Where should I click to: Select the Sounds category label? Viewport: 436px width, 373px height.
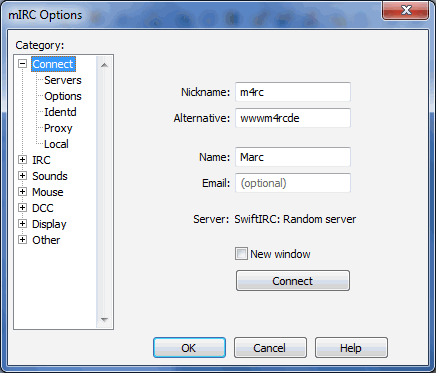(x=50, y=176)
